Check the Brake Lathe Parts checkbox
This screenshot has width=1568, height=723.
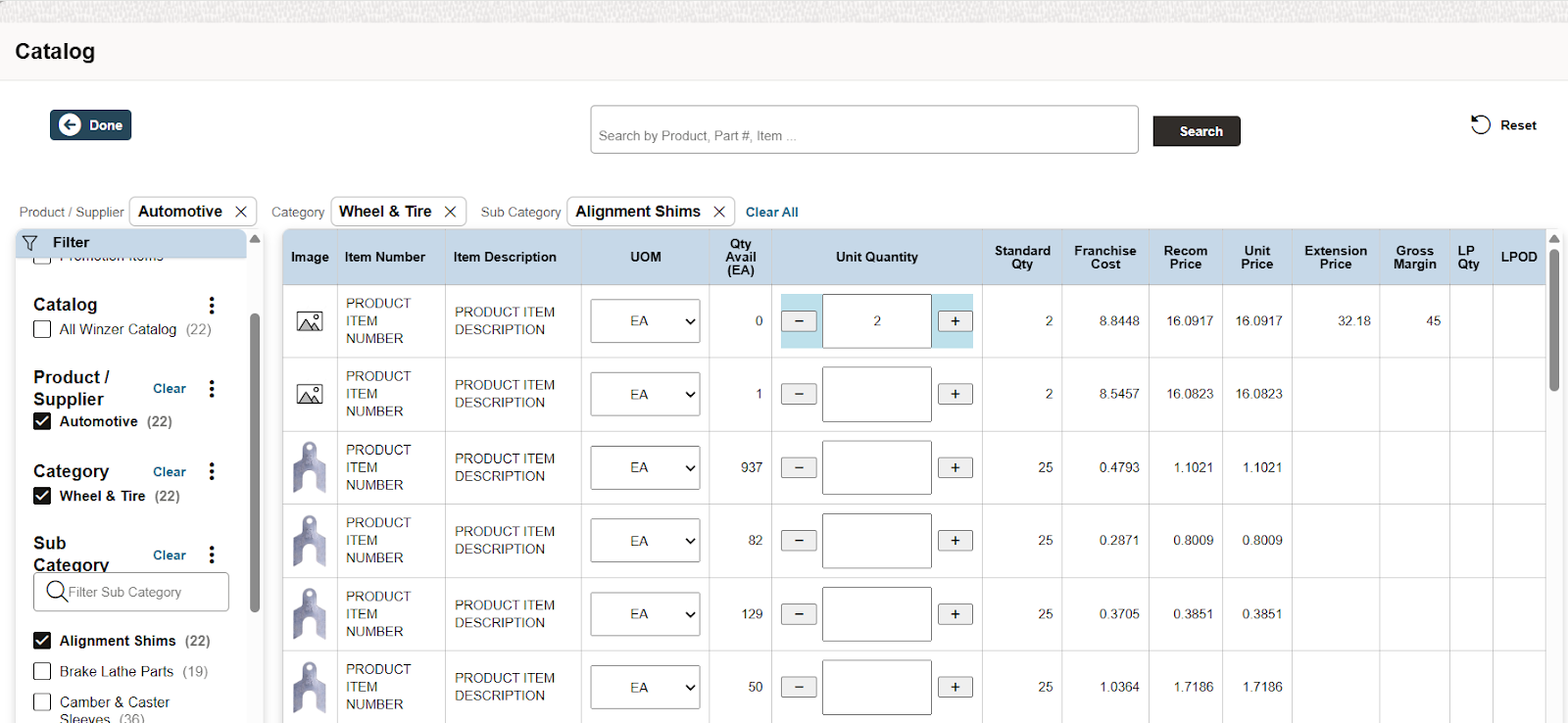tap(42, 671)
